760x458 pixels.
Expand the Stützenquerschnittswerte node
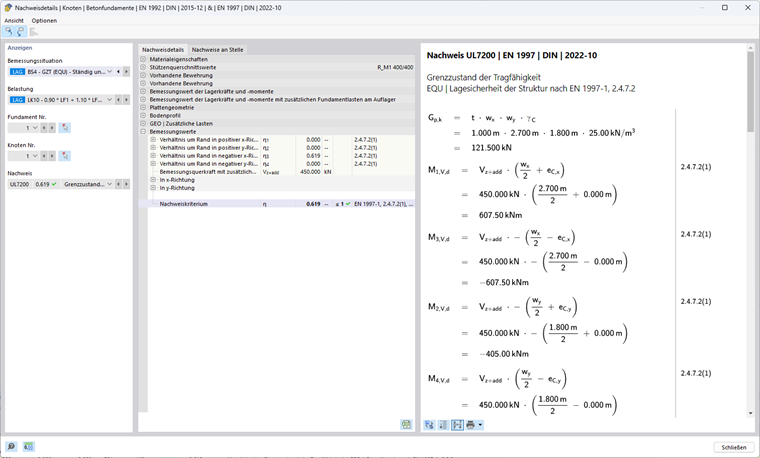pyautogui.click(x=143, y=67)
